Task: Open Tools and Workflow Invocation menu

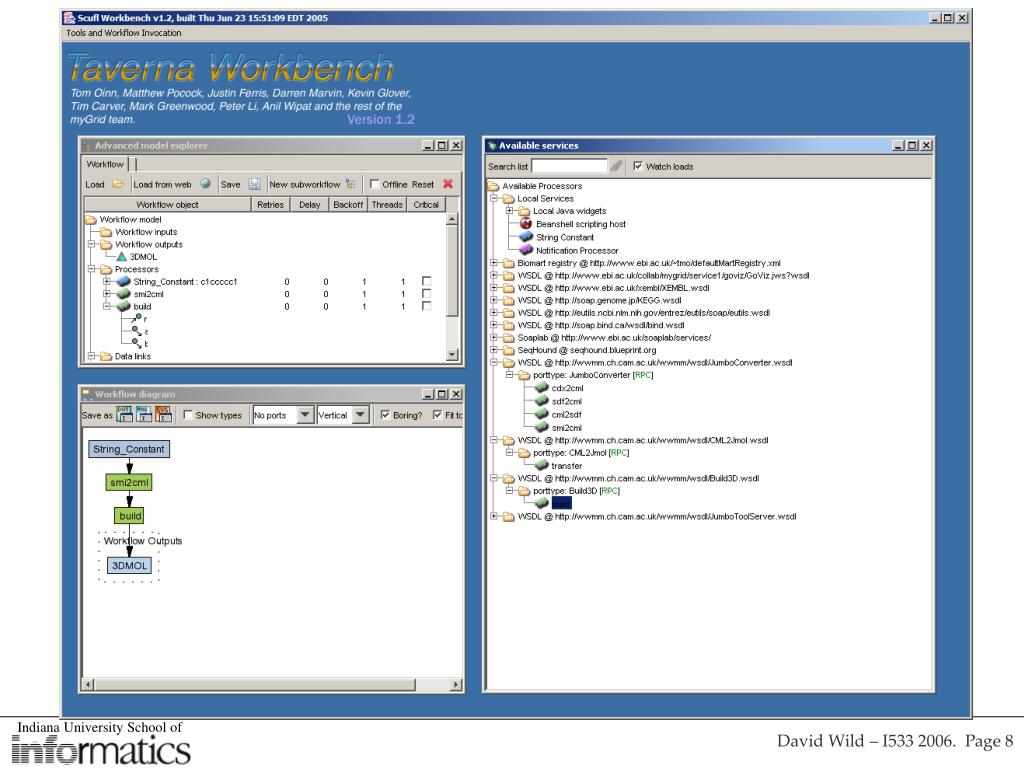Action: (x=123, y=33)
